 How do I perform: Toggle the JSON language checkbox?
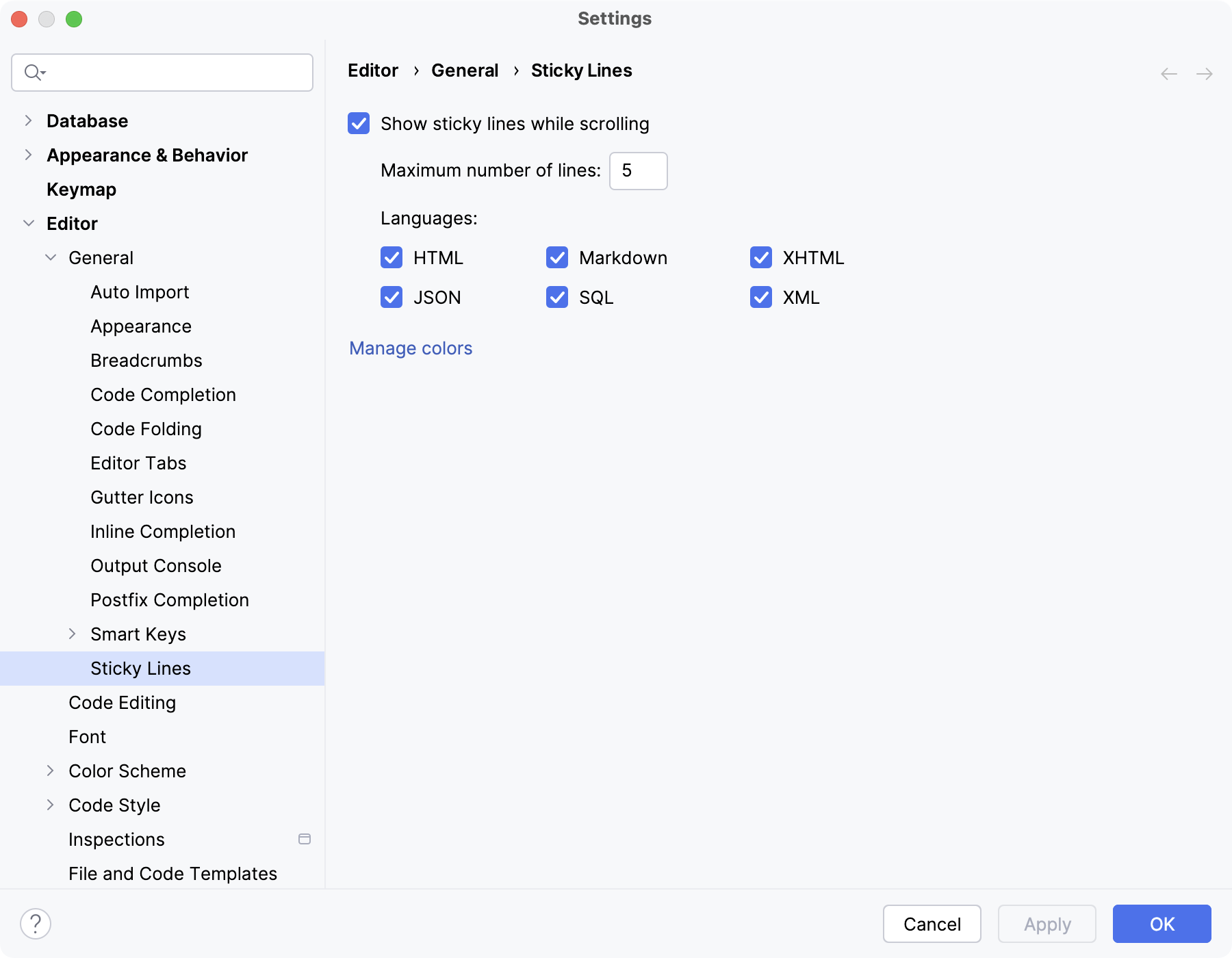[x=392, y=298]
